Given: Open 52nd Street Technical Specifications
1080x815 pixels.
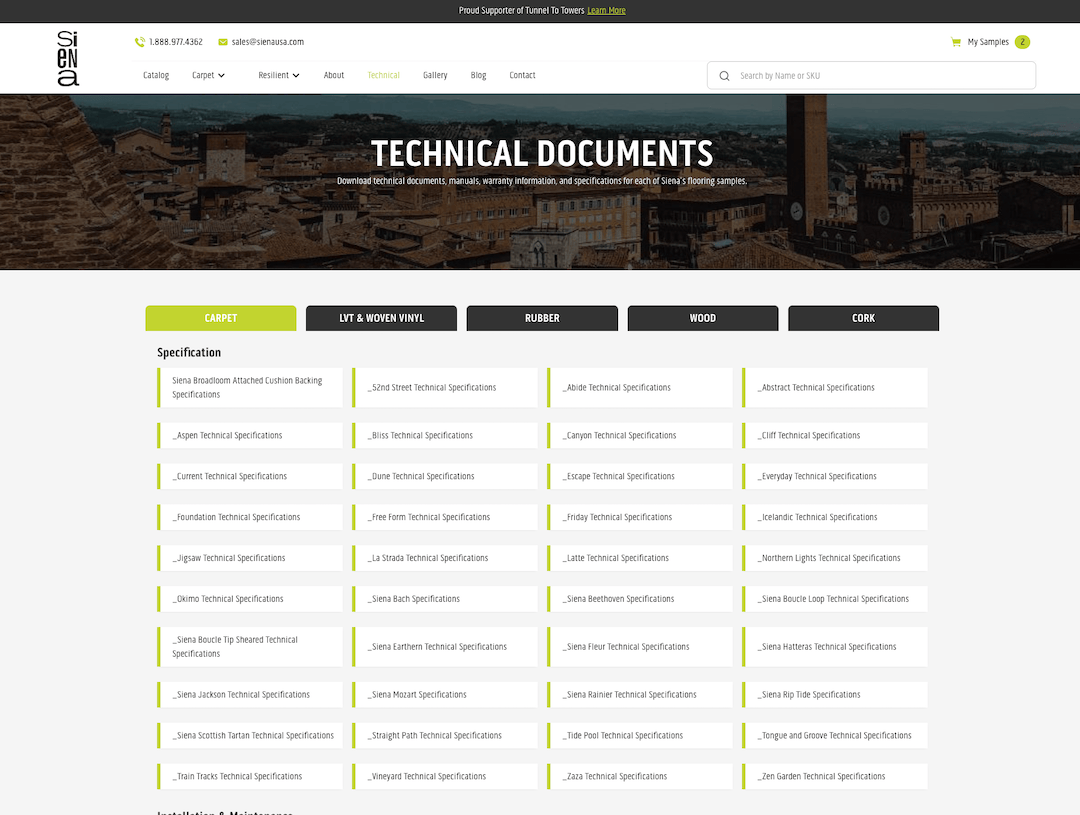Looking at the screenshot, I should click(445, 387).
